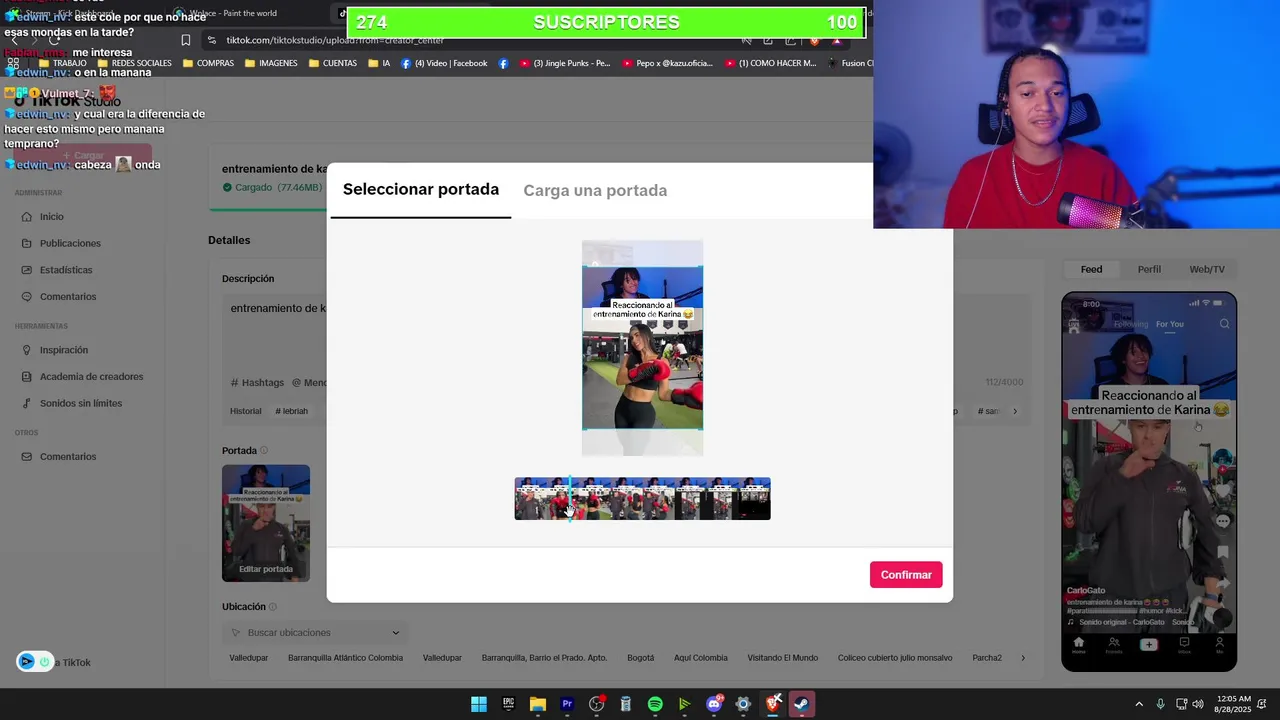Choose the Visitando El Mundo location chip
The height and width of the screenshot is (720, 1280).
[x=783, y=658]
